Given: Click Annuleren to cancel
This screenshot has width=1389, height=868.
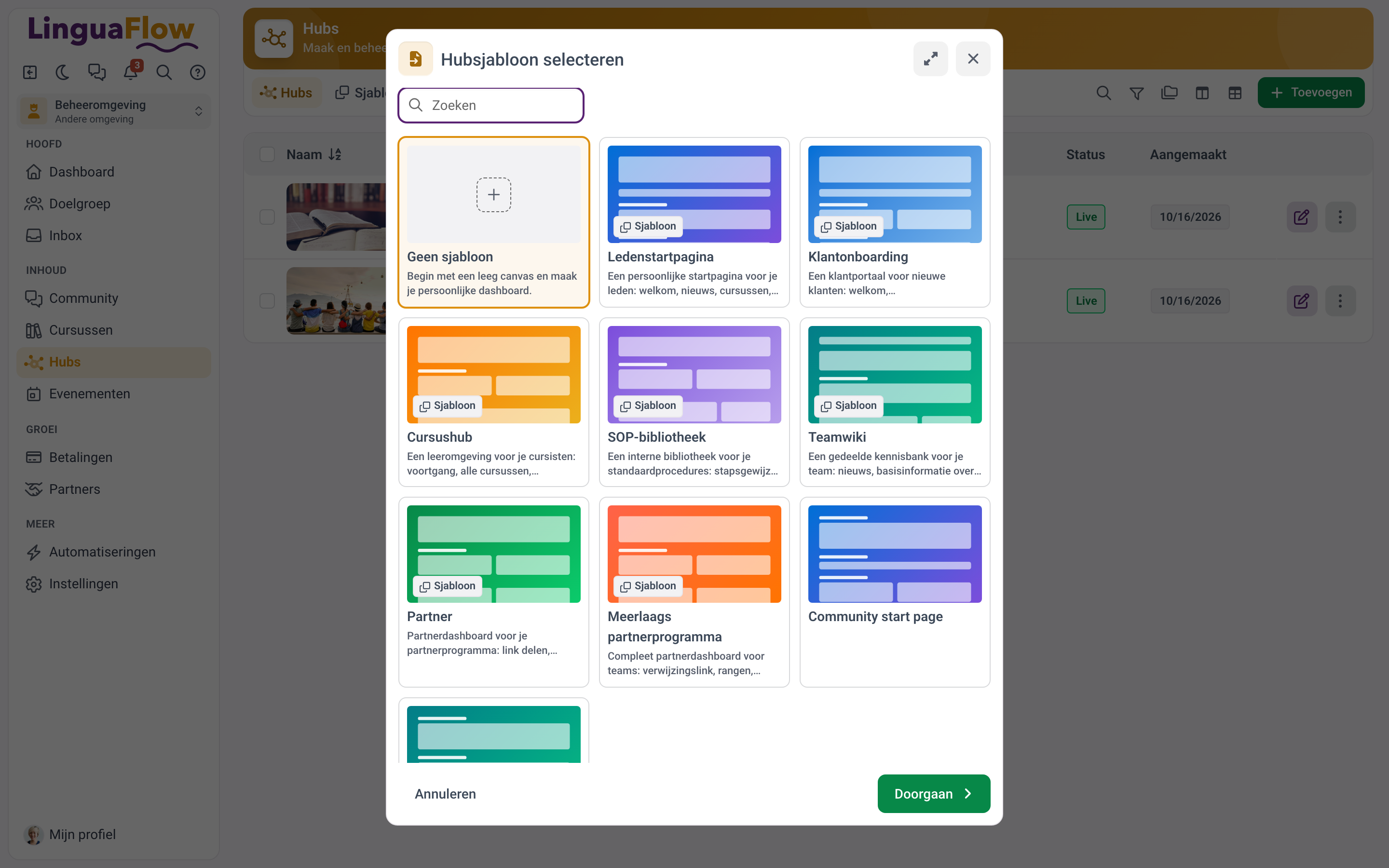Looking at the screenshot, I should click(445, 793).
